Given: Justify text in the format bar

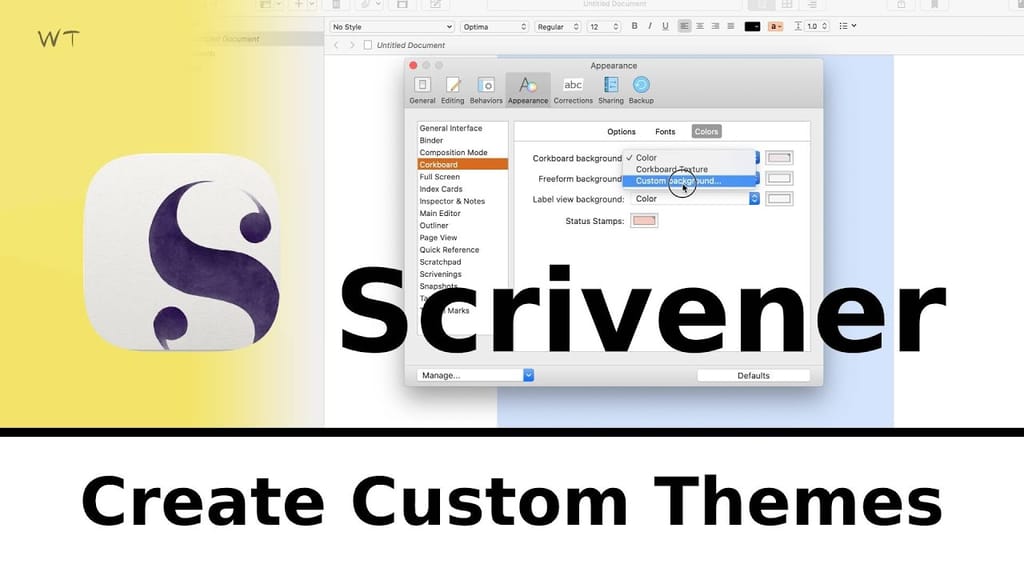Looking at the screenshot, I should click(731, 26).
